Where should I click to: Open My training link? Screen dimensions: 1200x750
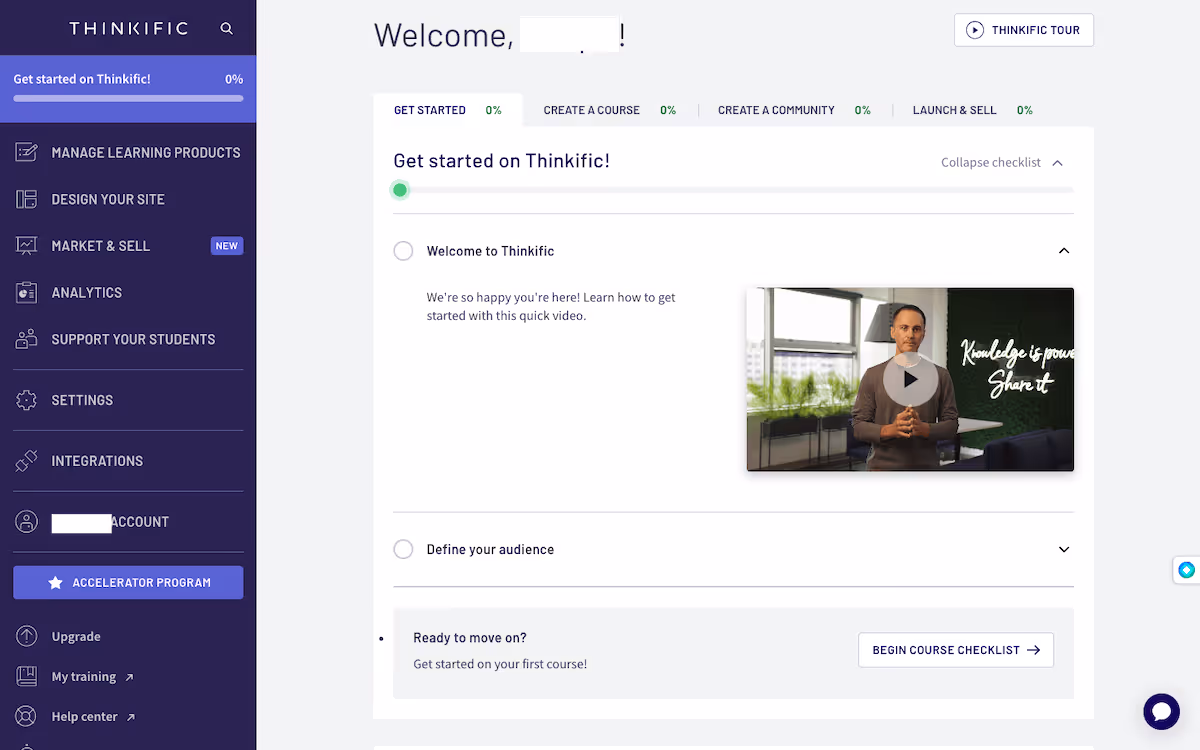coord(84,676)
